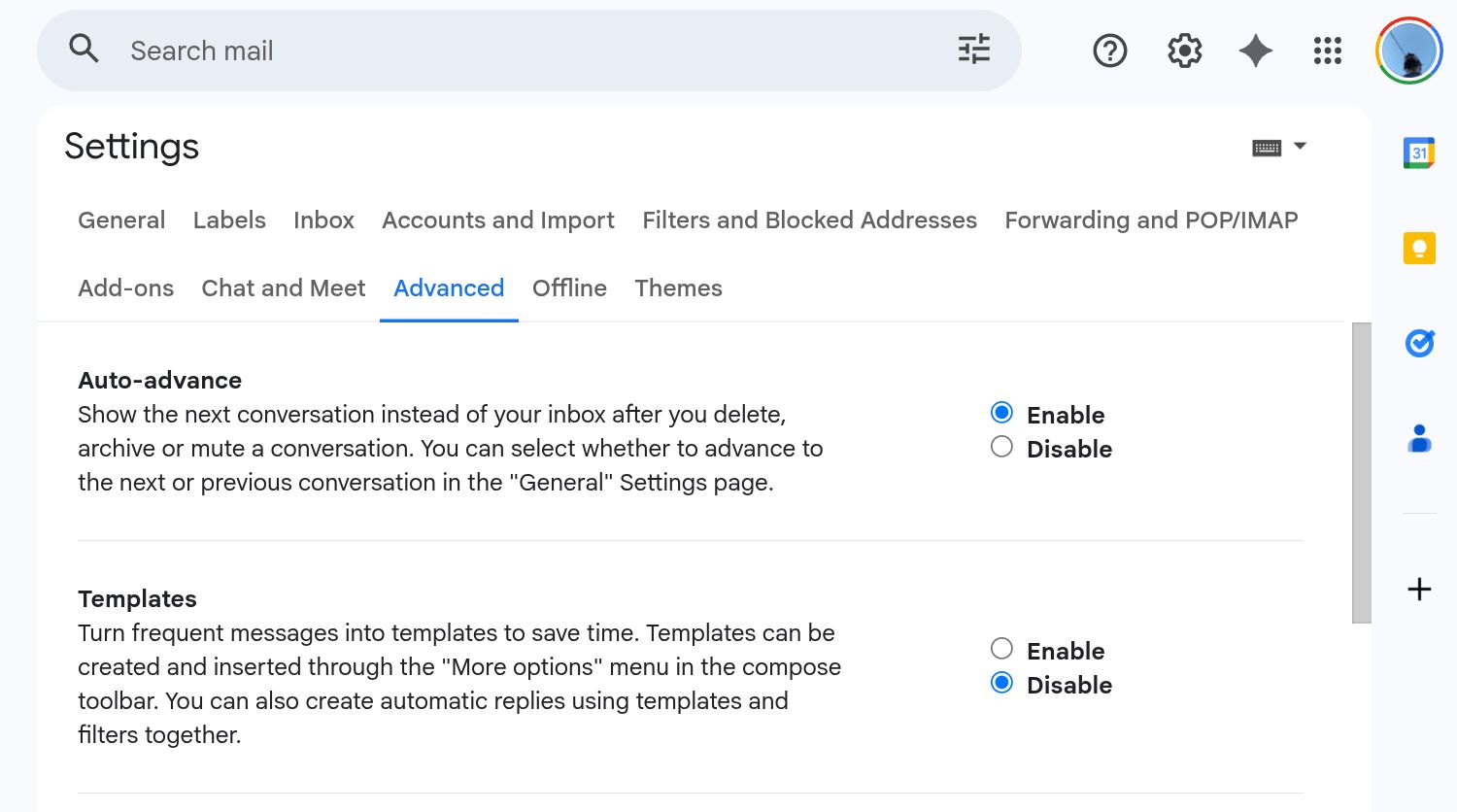Select Disable for Auto-advance
This screenshot has width=1457, height=812.
coord(1001,447)
